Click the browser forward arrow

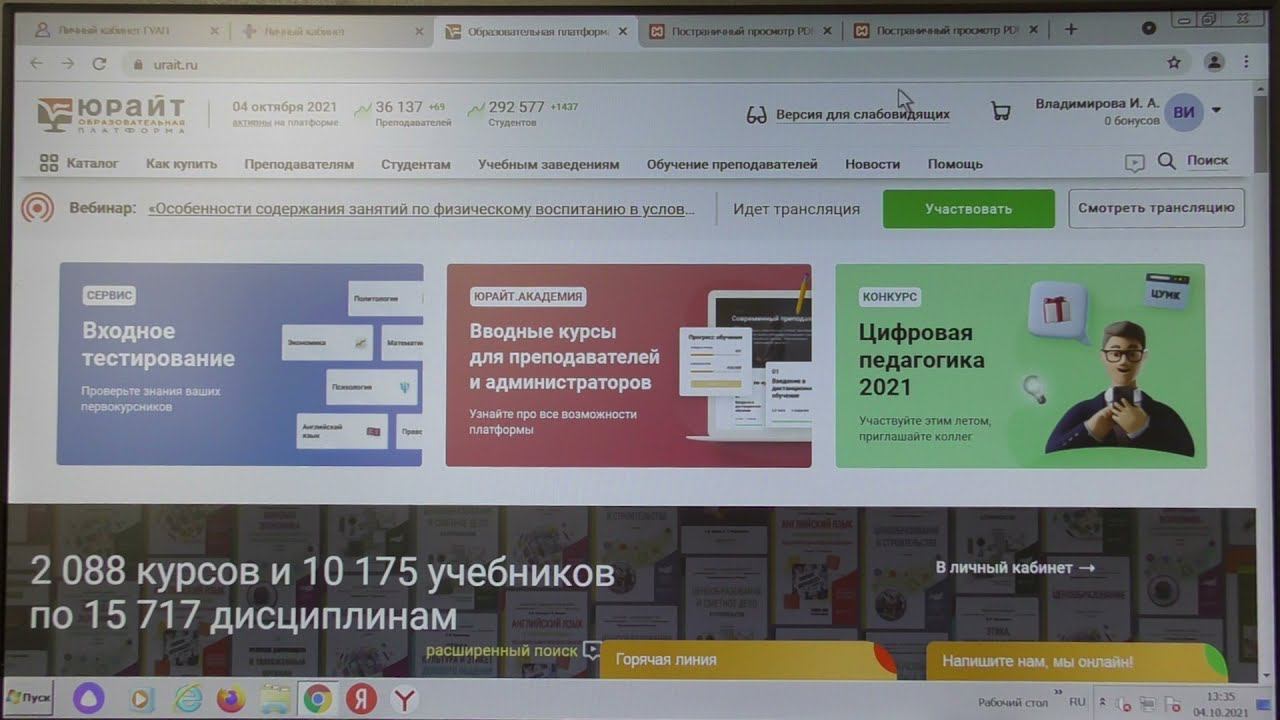(67, 63)
